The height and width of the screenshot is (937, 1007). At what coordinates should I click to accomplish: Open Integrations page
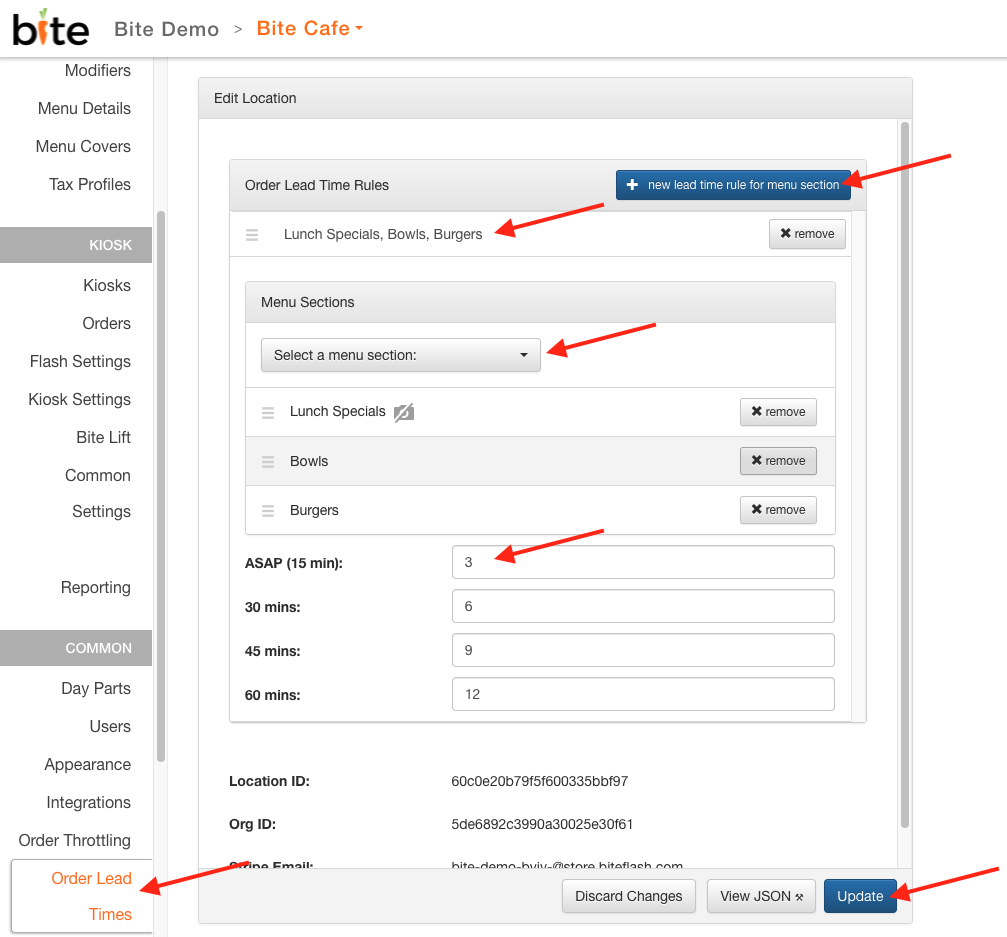point(89,801)
